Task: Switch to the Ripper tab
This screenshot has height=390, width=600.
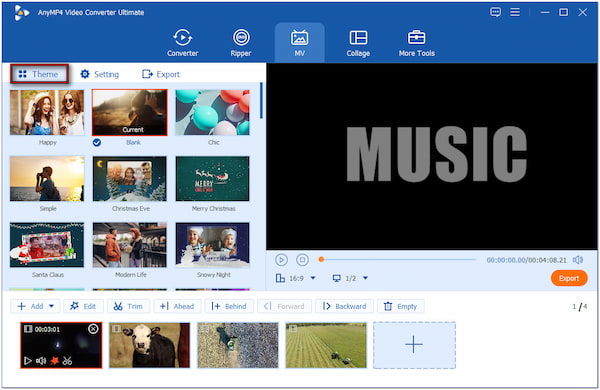Action: tap(241, 43)
